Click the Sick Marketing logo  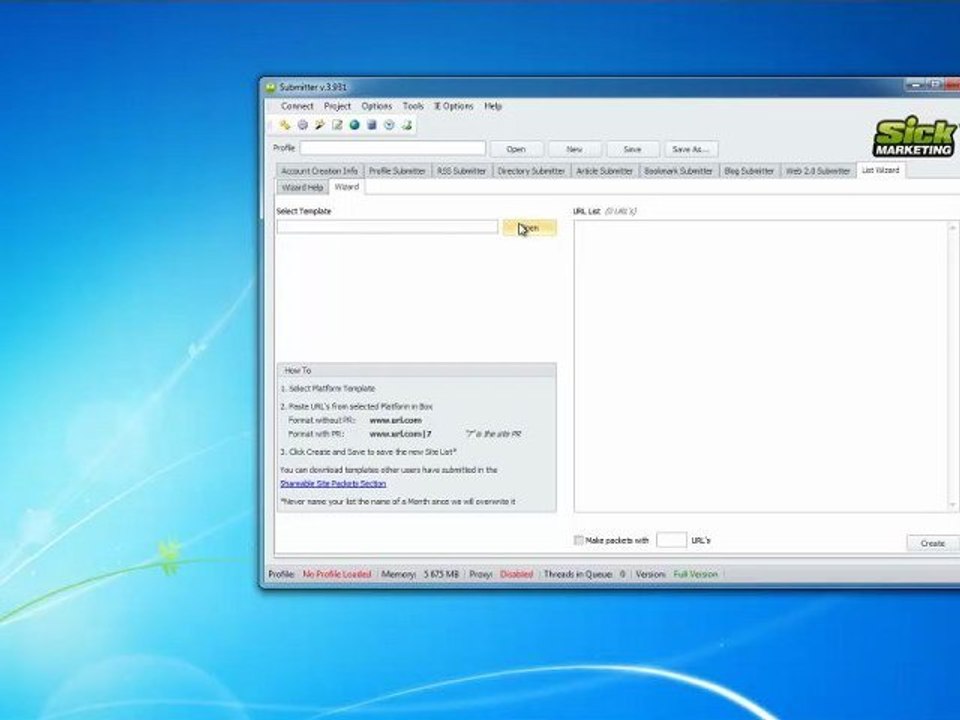pyautogui.click(x=914, y=137)
